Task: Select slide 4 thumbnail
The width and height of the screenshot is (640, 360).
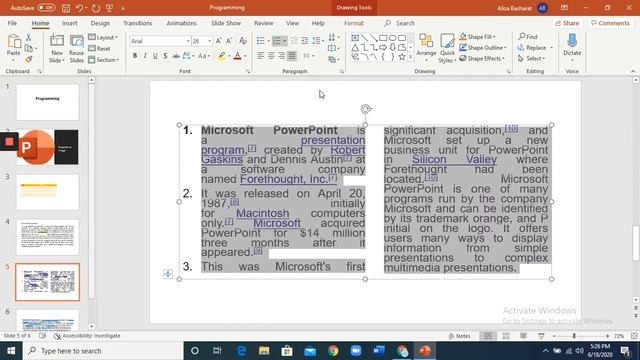Action: coord(47,237)
